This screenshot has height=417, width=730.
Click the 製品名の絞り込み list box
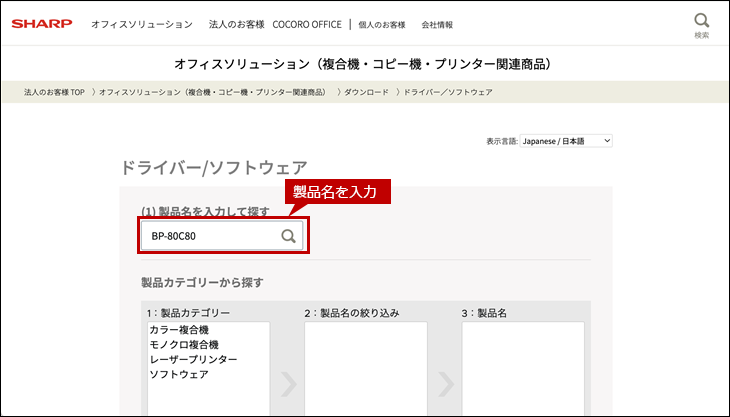366,369
